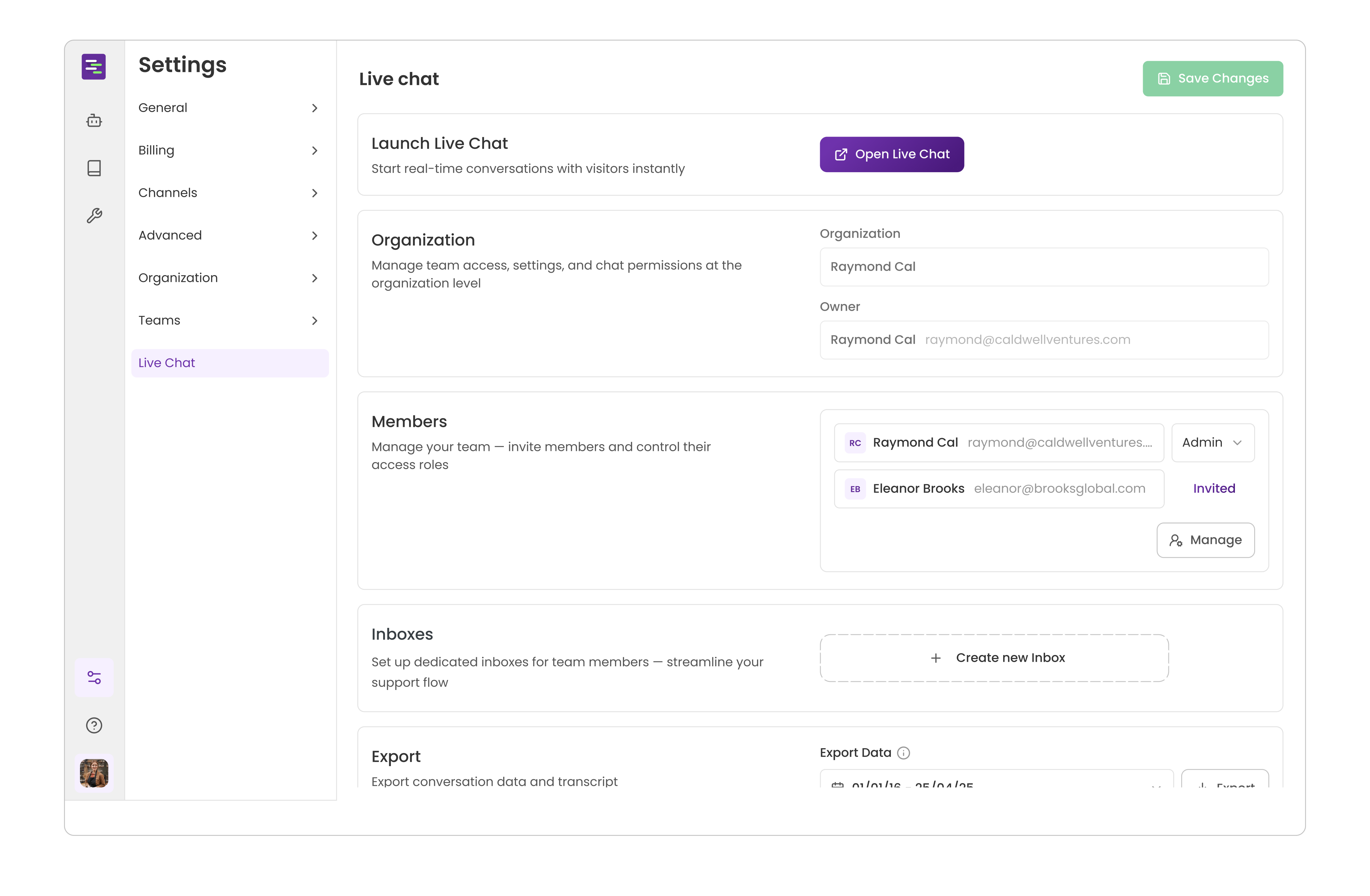Click the Organization name input field
1370x896 pixels.
[x=1044, y=267]
